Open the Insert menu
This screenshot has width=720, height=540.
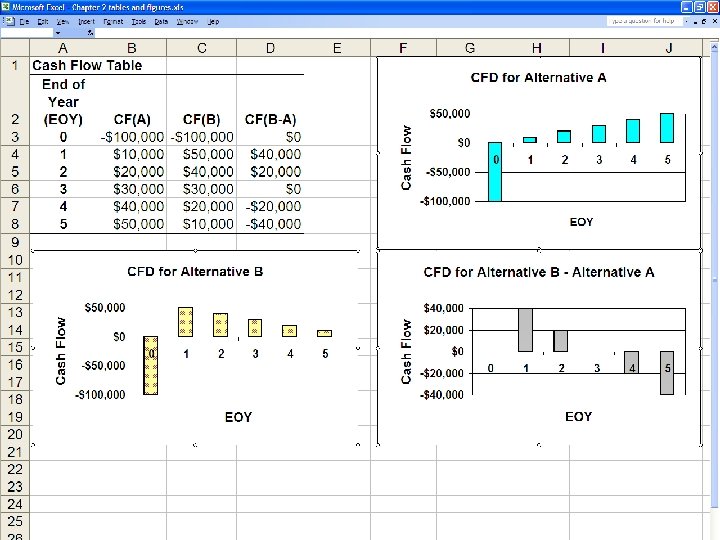(x=86, y=22)
